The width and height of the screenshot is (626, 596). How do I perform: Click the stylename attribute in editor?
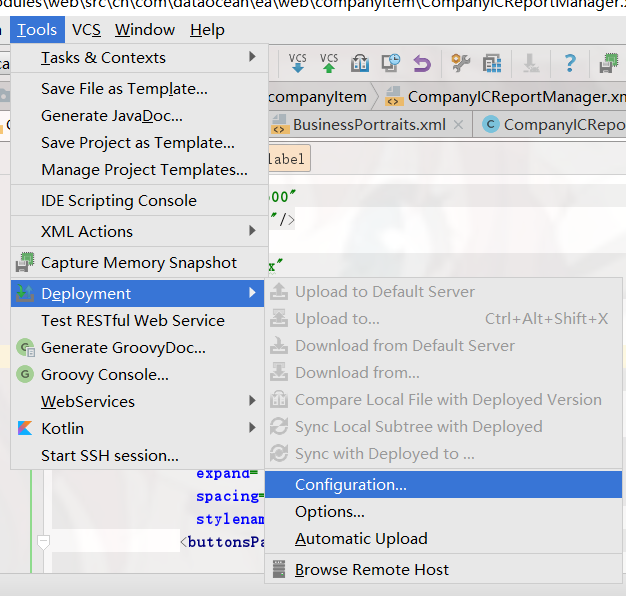230,519
